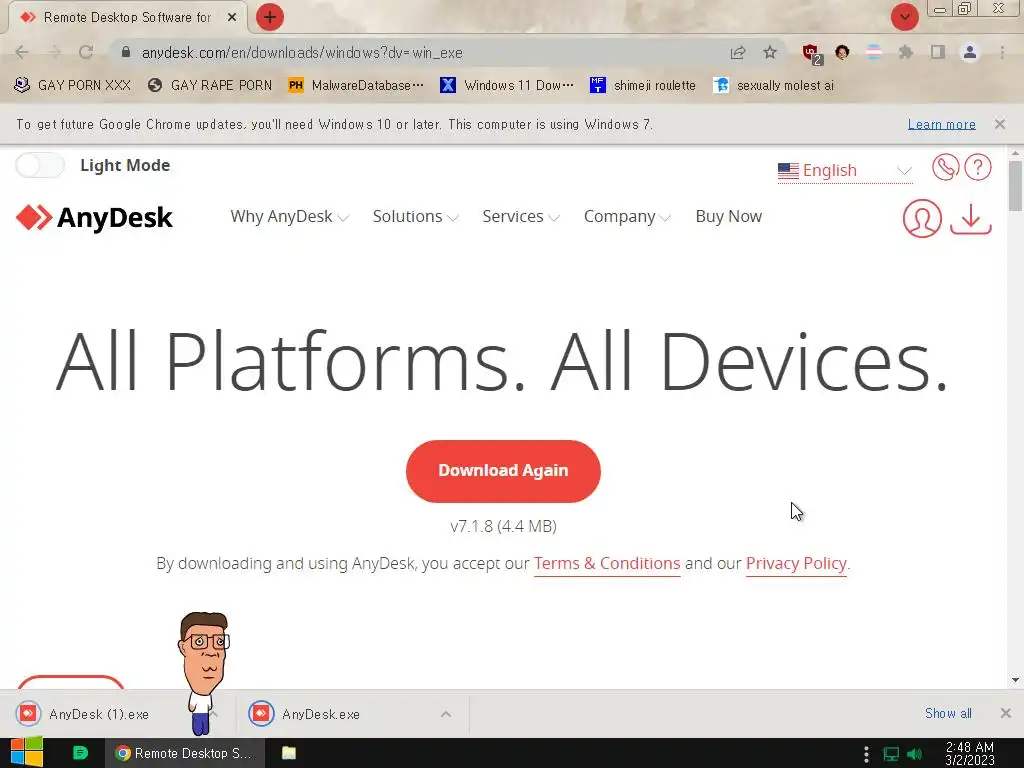Open the user account circle icon
Image resolution: width=1024 pixels, height=768 pixels.
(x=922, y=218)
